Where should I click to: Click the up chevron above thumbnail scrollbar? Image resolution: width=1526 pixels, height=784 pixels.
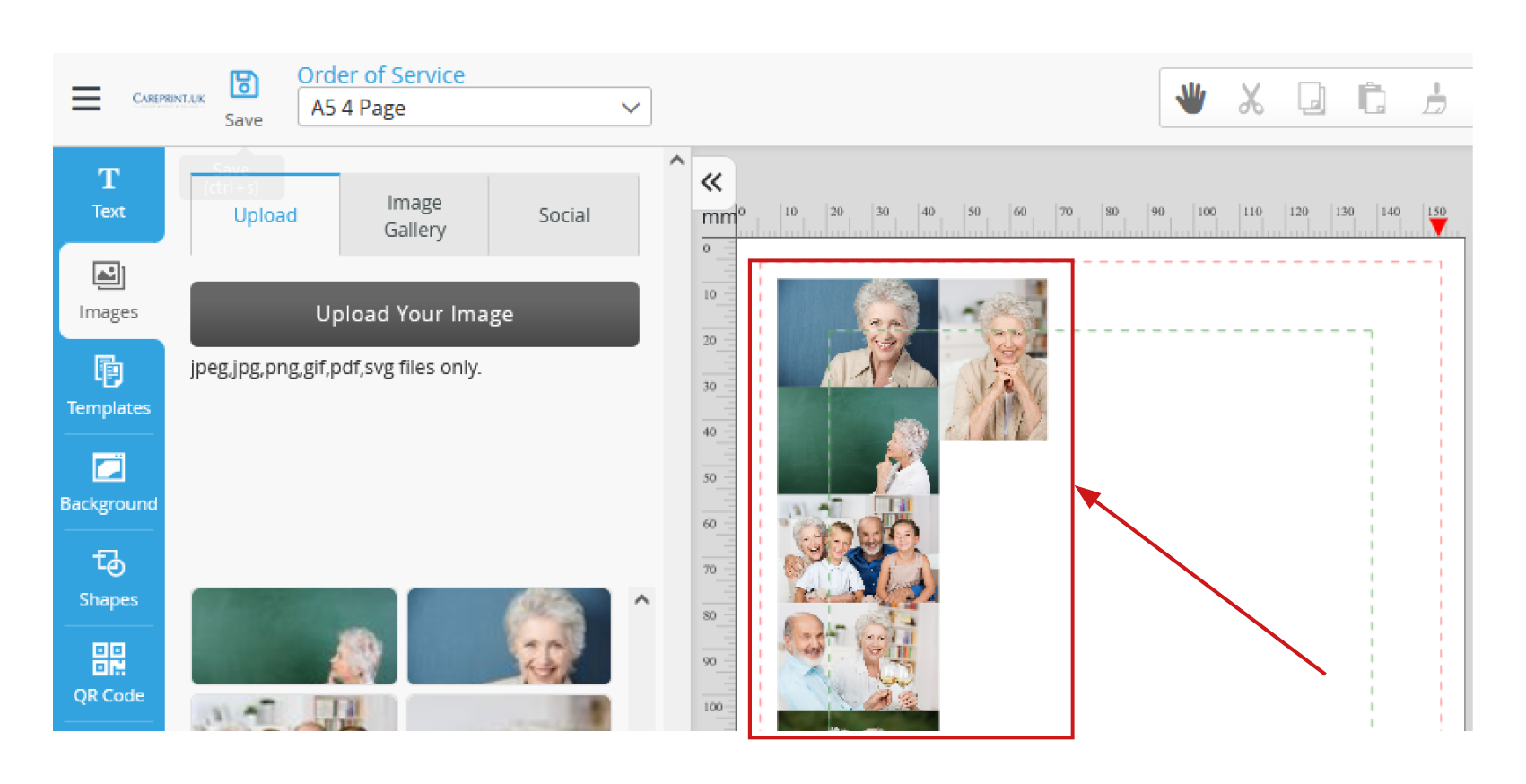641,599
